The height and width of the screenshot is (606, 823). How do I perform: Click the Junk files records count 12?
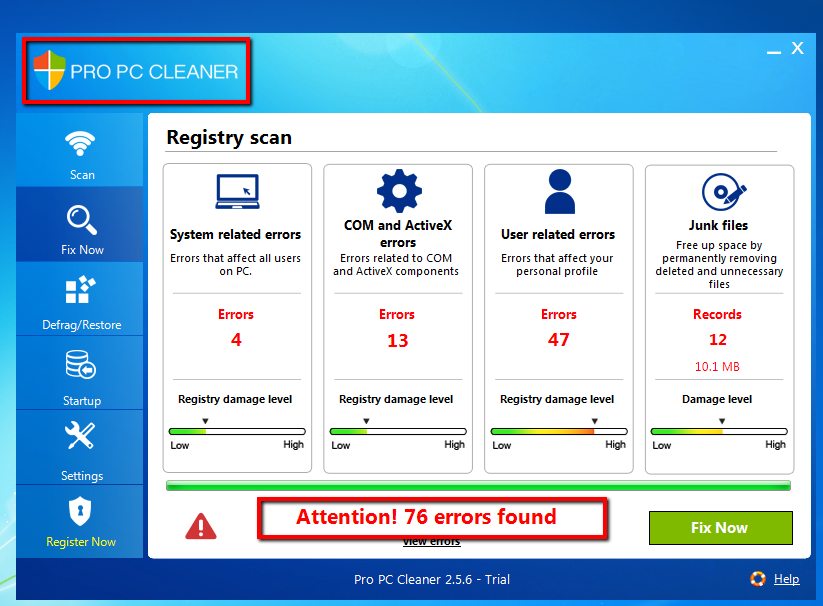[718, 340]
